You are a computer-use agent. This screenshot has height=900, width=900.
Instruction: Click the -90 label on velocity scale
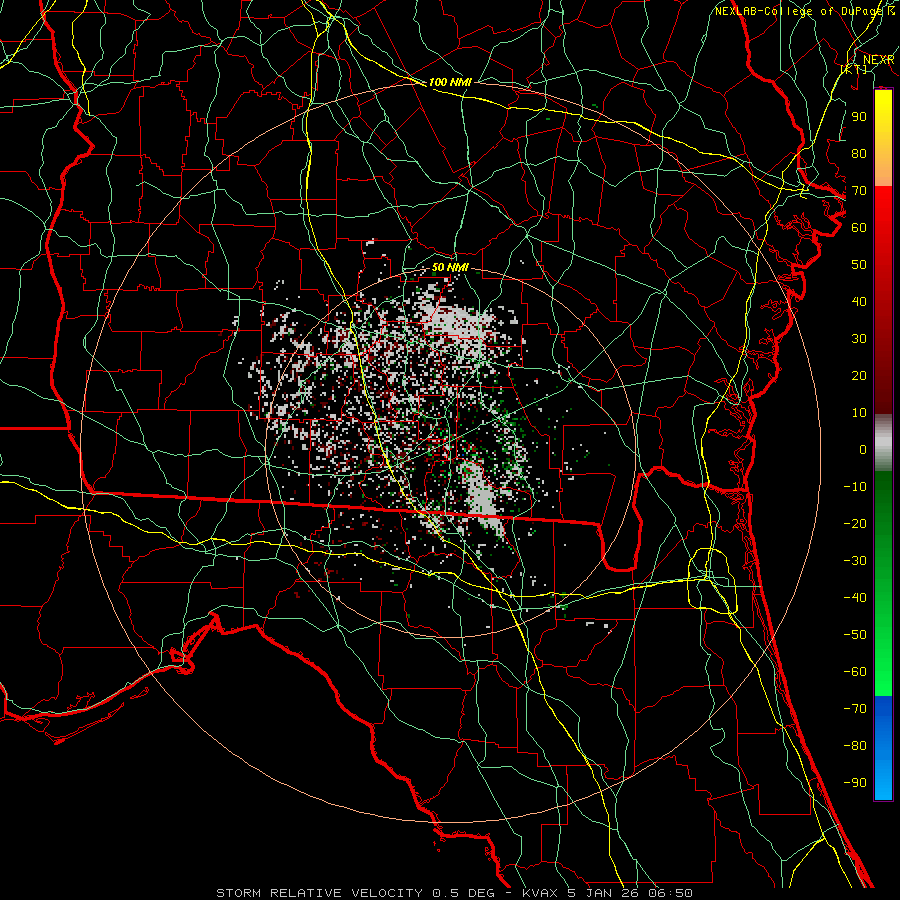[855, 783]
